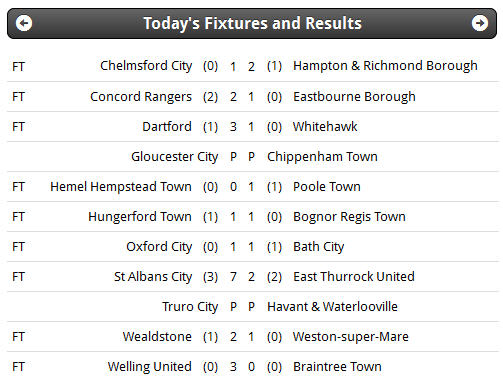Open Hampton & Richmond Borough team link
This screenshot has width=503, height=391.
click(385, 66)
